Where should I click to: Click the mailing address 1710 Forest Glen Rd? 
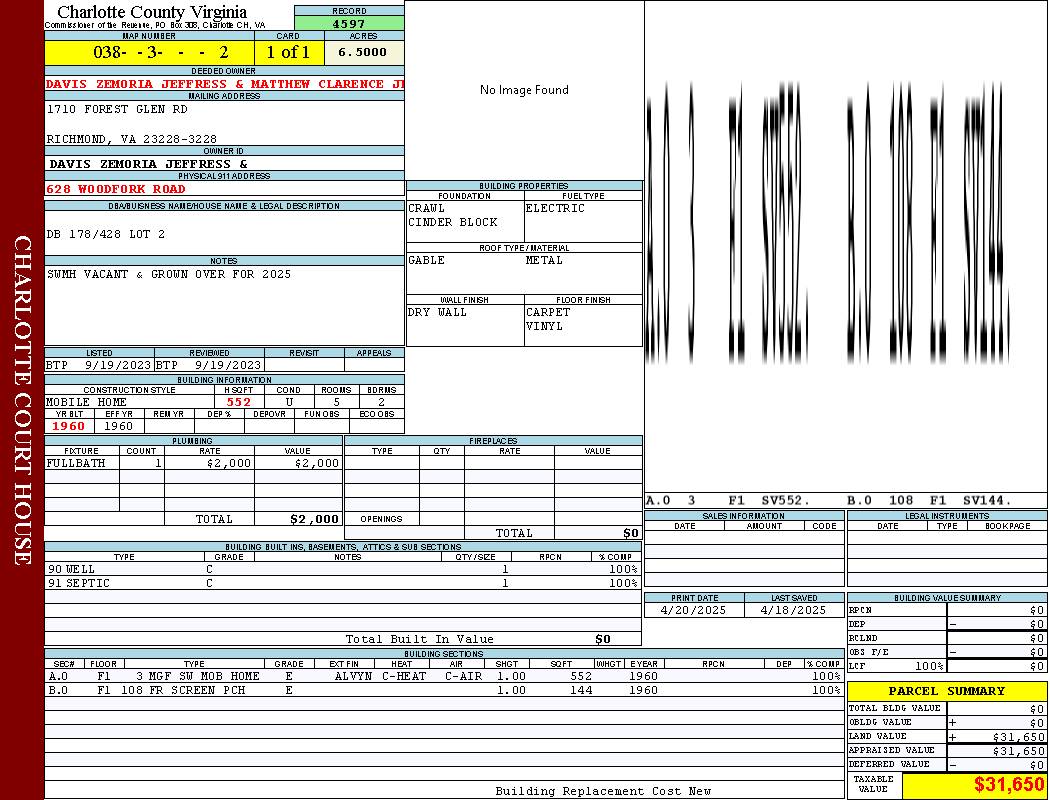(117, 109)
